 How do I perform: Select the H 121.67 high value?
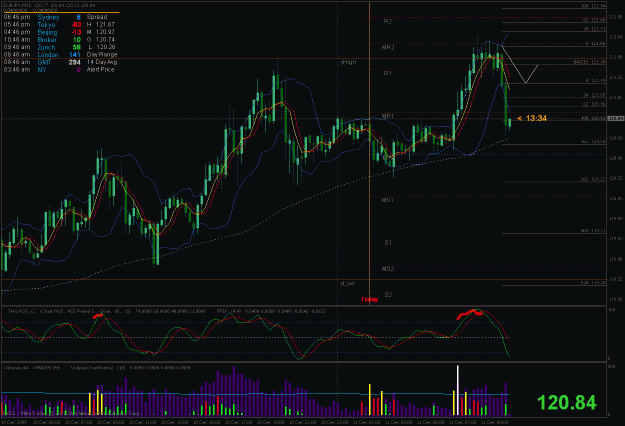(x=101, y=25)
